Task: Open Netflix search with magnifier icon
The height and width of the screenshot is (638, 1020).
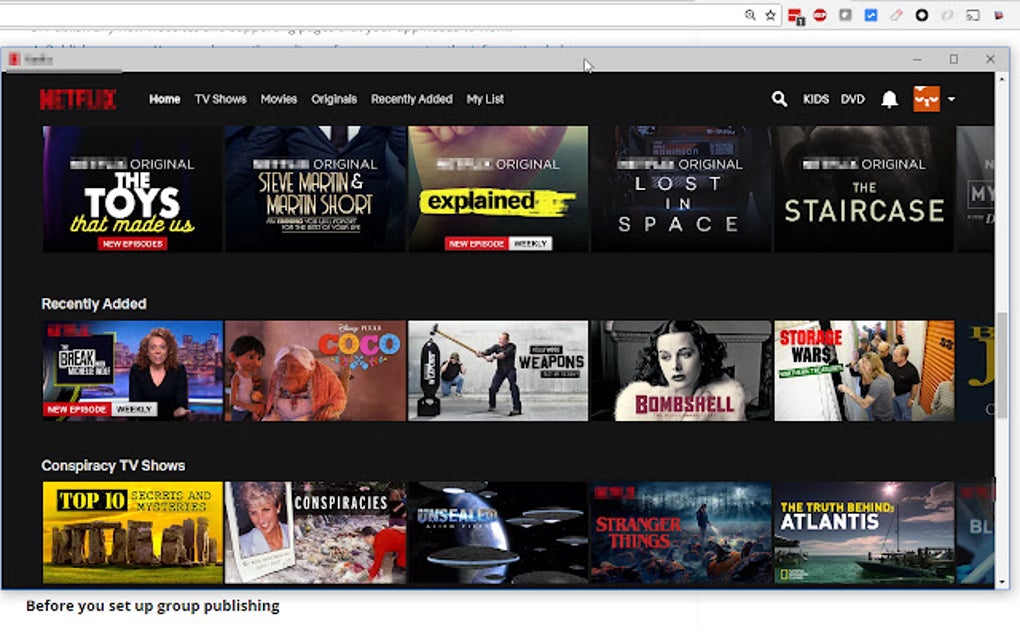Action: (x=779, y=99)
